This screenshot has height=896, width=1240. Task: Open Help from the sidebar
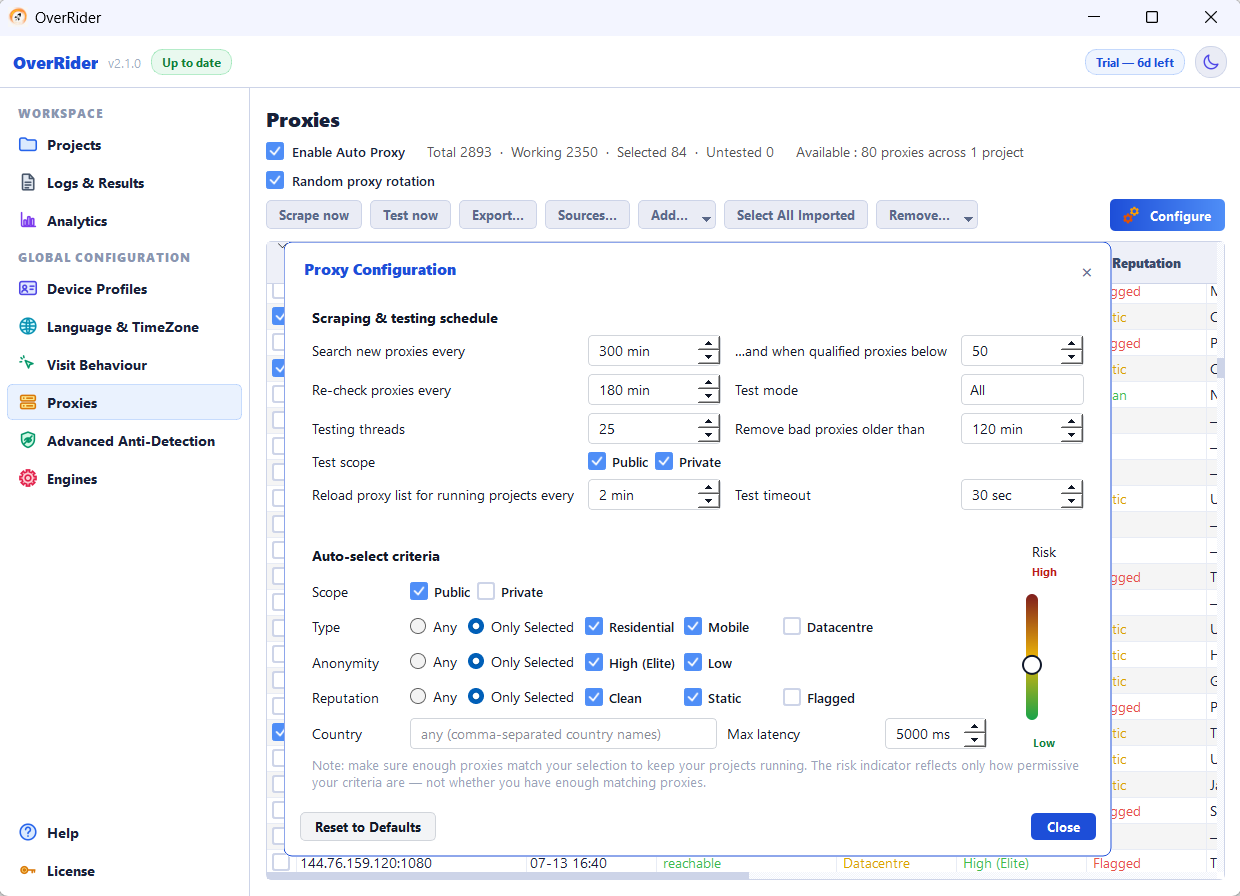124,833
